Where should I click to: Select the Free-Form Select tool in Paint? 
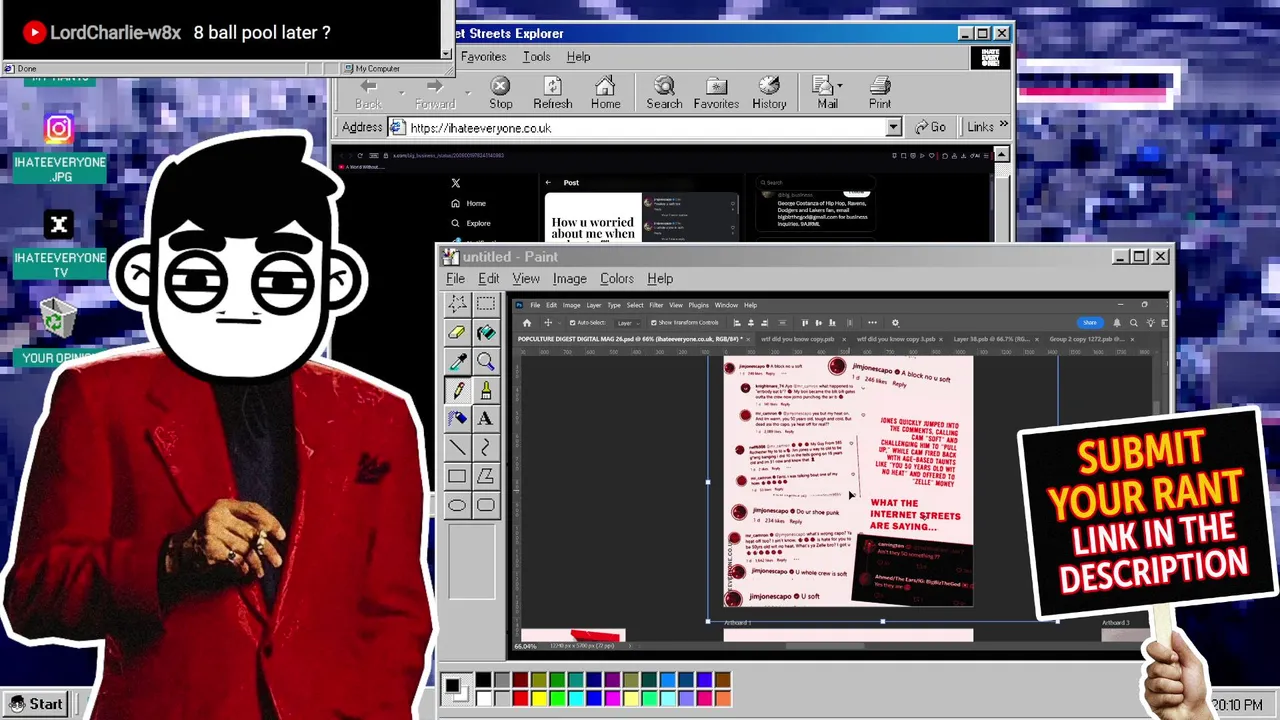[x=457, y=303]
